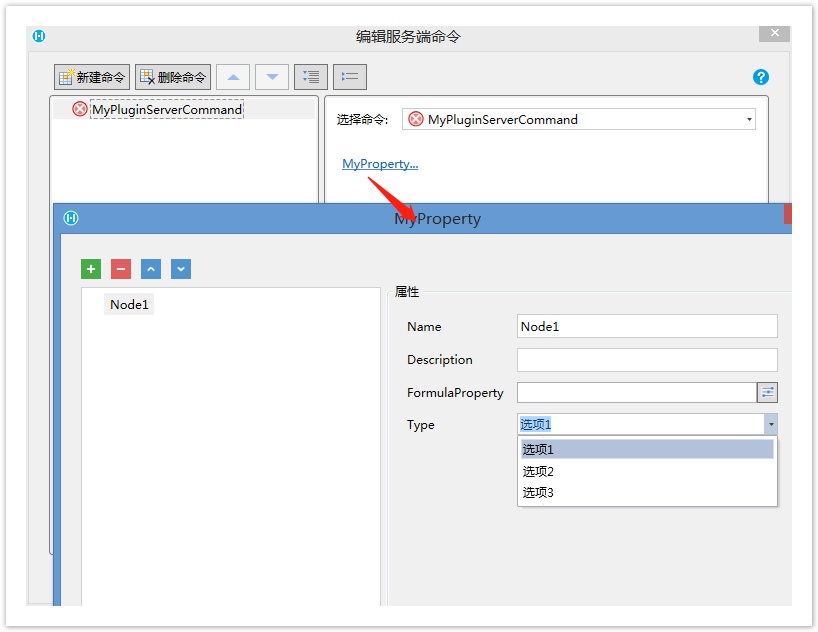The width and height of the screenshot is (818, 632).
Task: Click the expand all list icon
Action: point(311,77)
